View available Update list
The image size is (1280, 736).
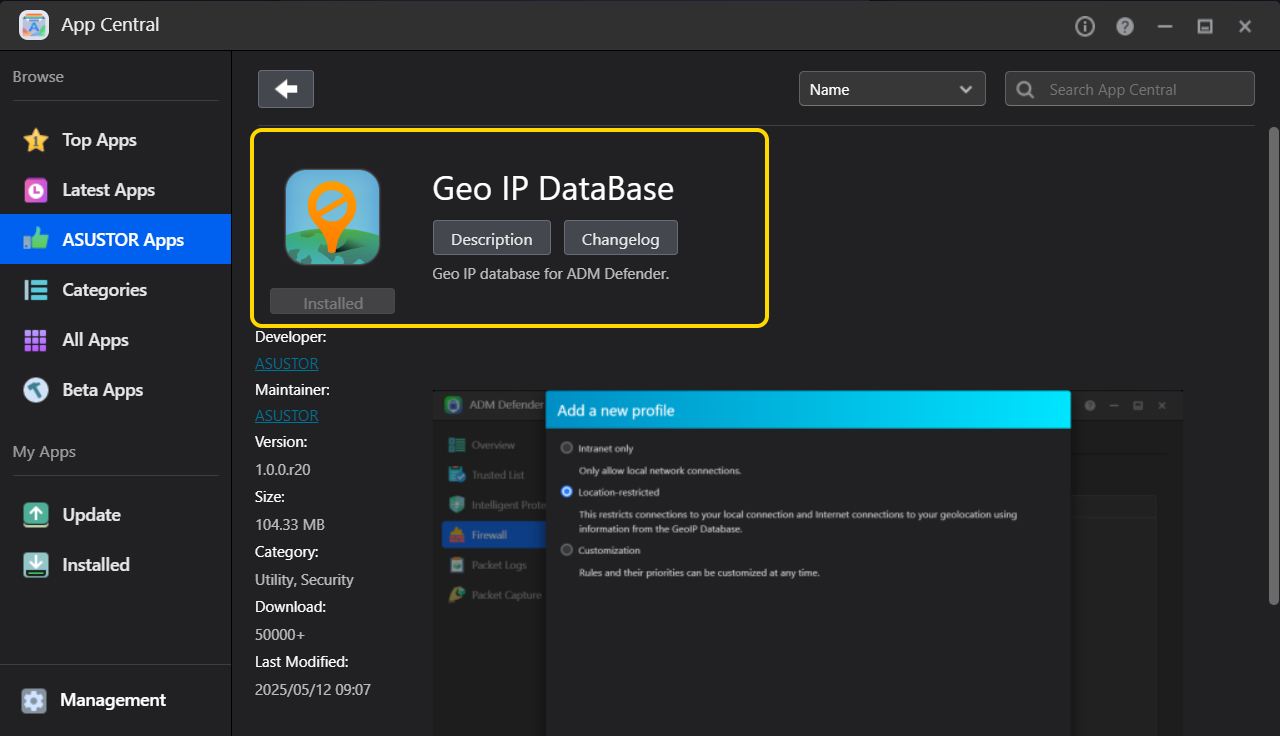tap(115, 515)
